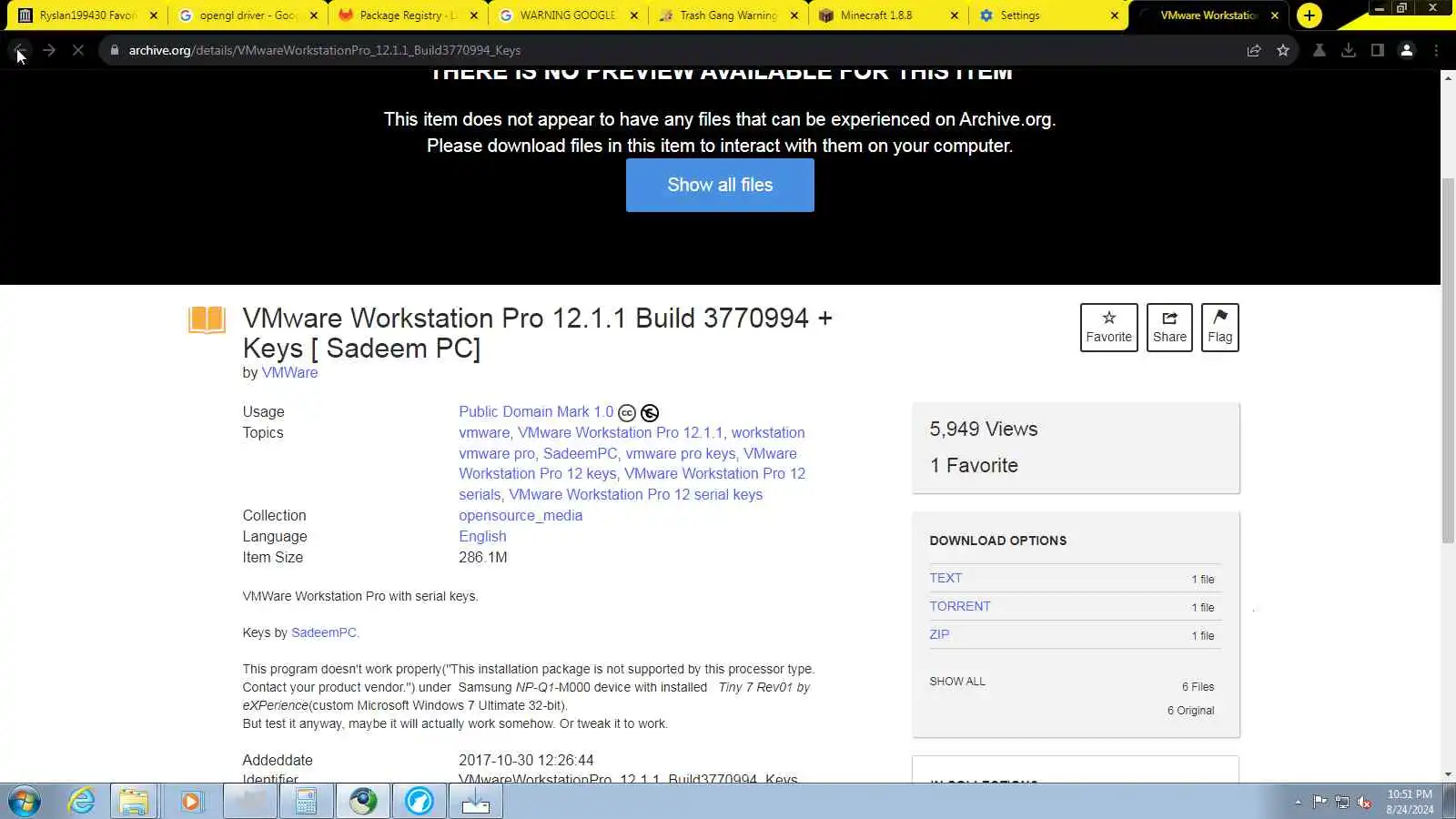This screenshot has width=1456, height=819.
Task: Open the taskbar clock and date
Action: point(1410,802)
